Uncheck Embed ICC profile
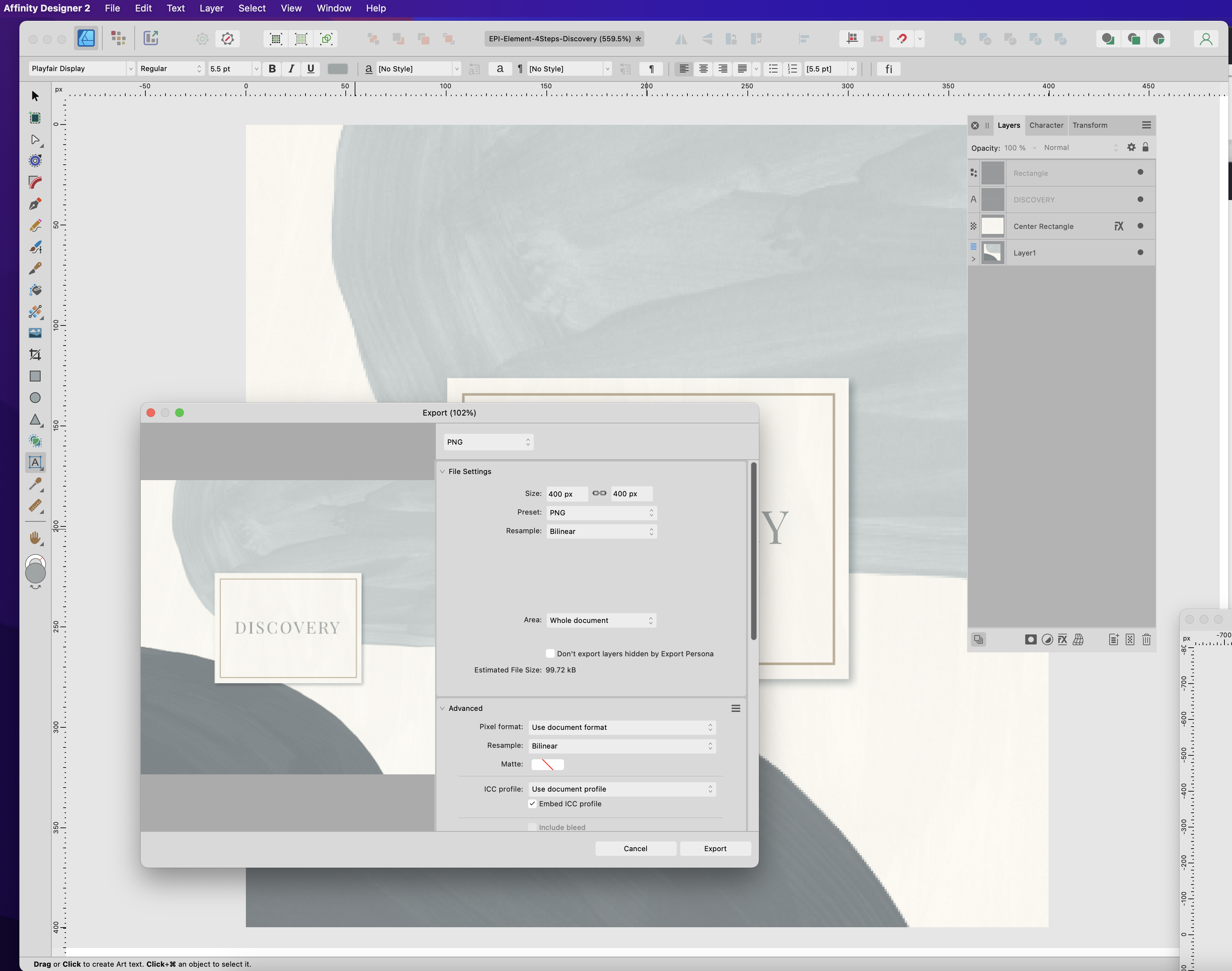The height and width of the screenshot is (971, 1232). click(x=532, y=804)
